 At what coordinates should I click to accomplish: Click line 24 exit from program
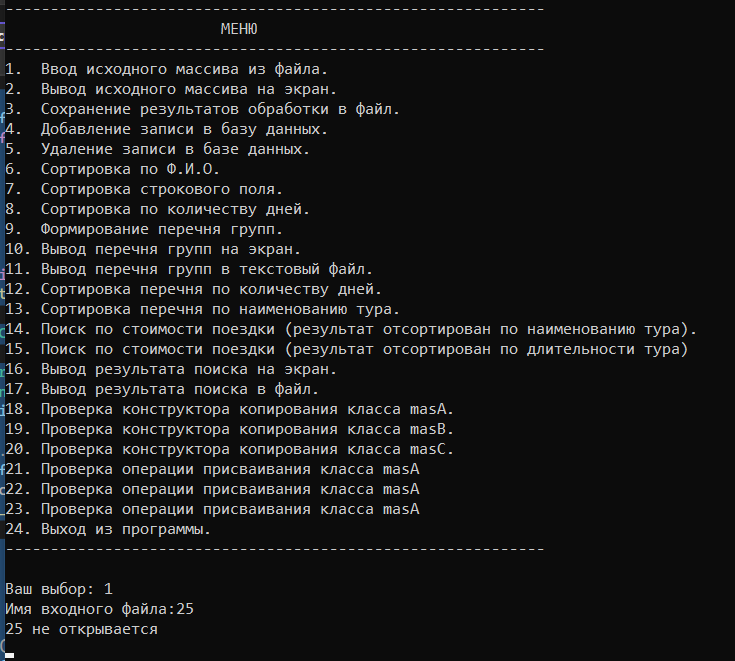click(108, 529)
